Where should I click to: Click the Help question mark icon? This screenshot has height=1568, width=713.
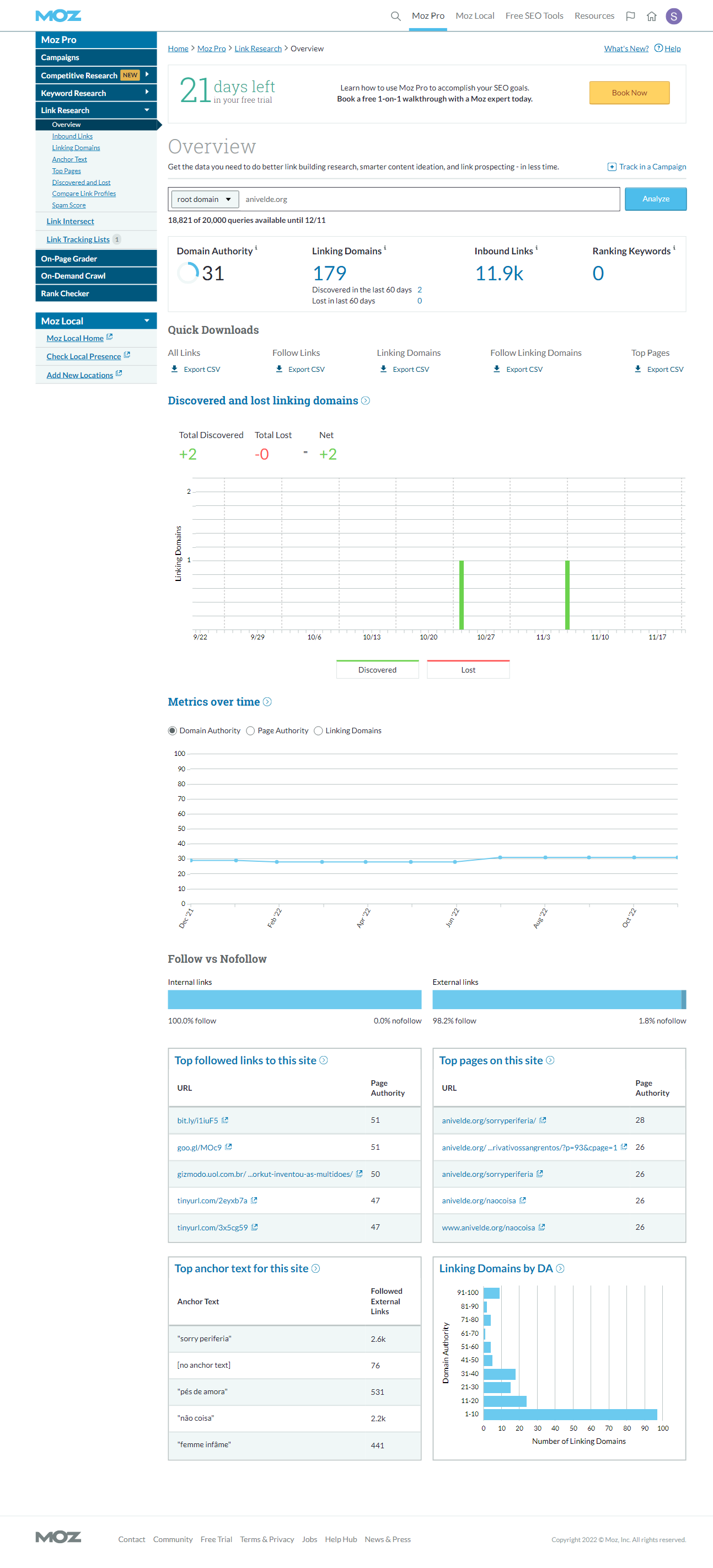658,48
